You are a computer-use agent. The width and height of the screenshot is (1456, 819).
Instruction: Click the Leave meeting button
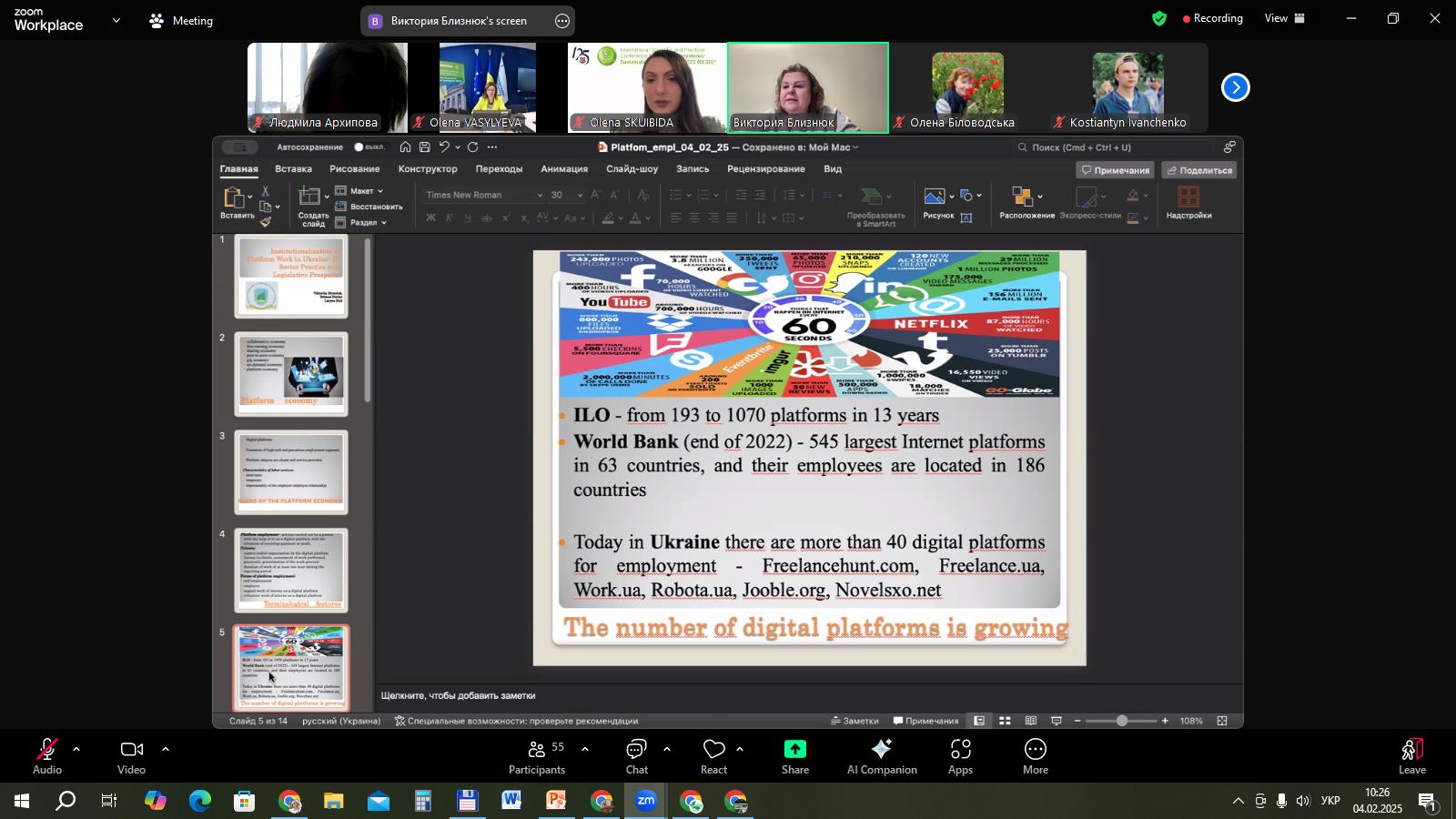pos(1411,755)
